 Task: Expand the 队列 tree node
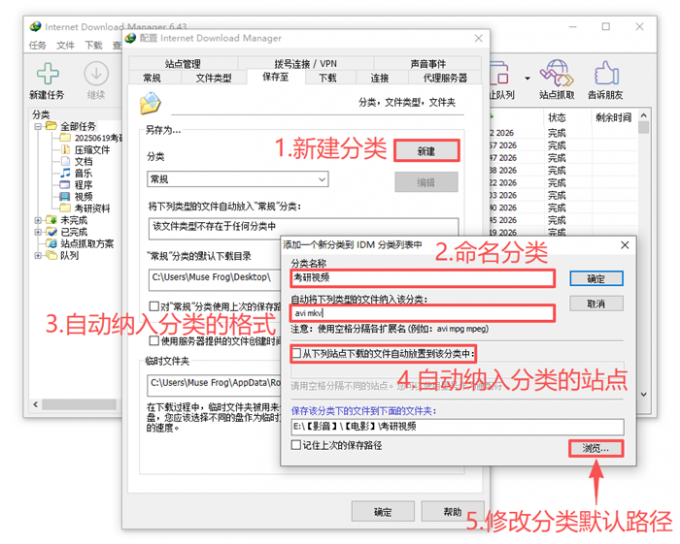(x=38, y=255)
